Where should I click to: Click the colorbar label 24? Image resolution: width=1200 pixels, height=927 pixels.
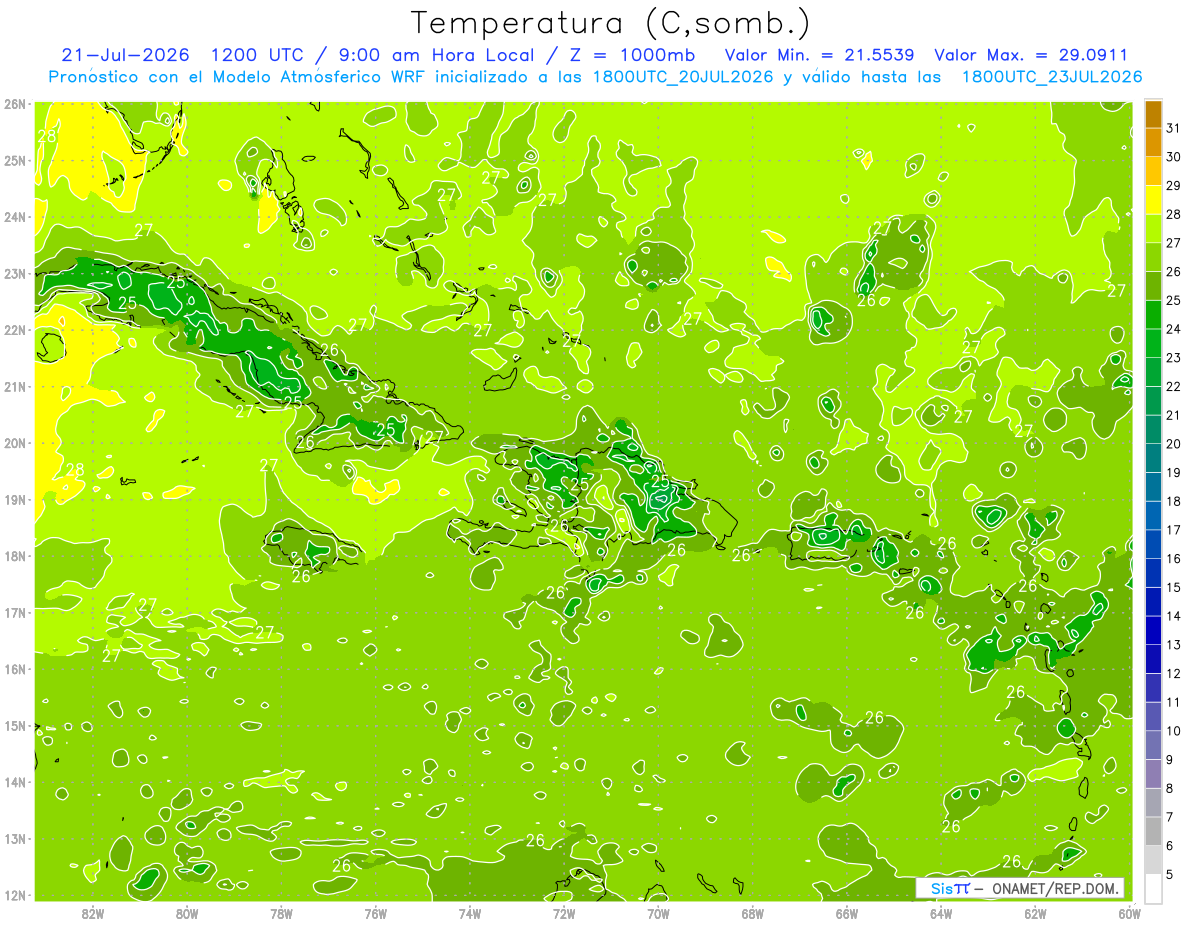pyautogui.click(x=1174, y=329)
